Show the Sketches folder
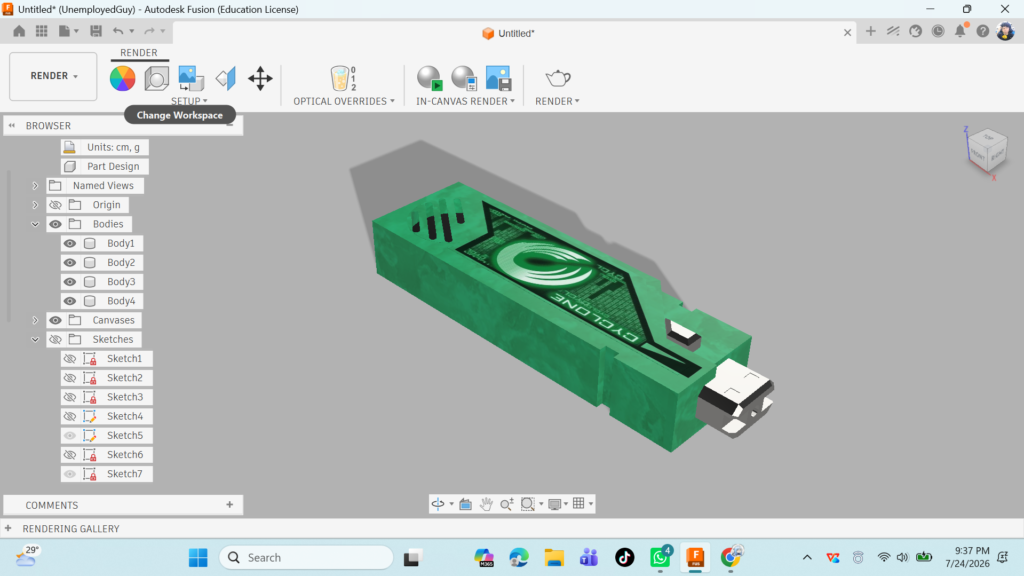 [56, 340]
